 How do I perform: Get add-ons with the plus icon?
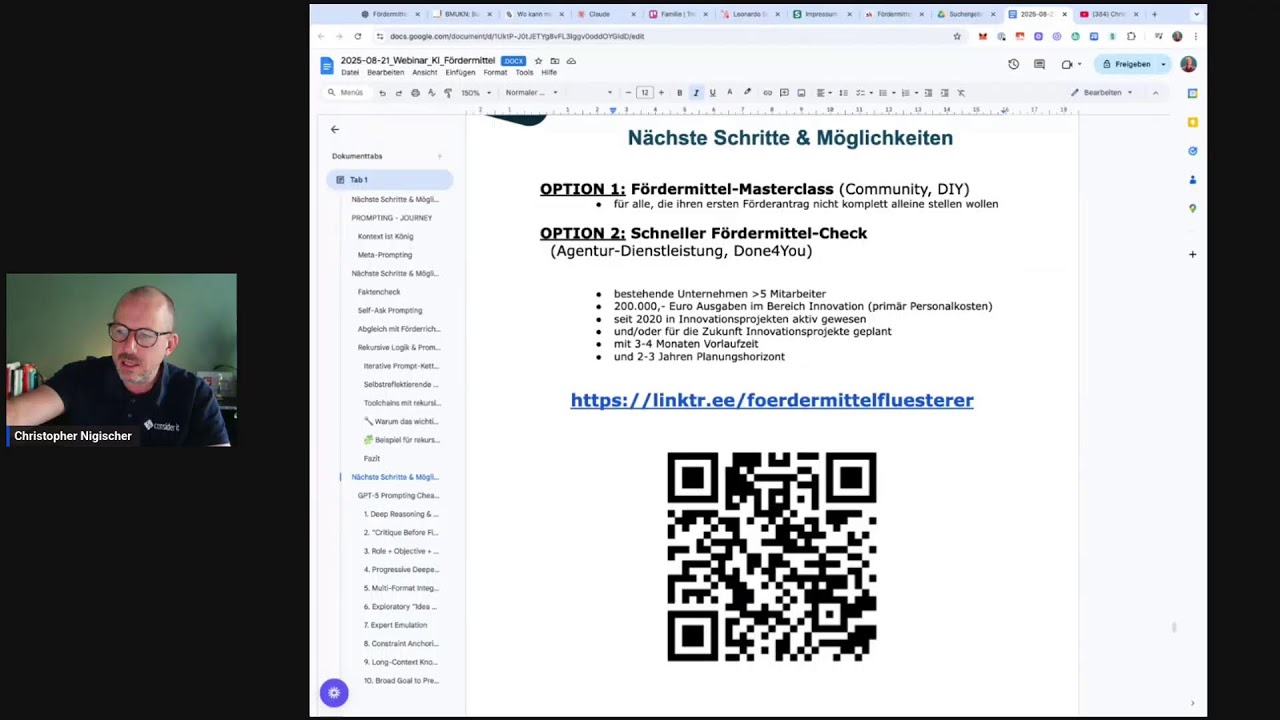click(1192, 254)
